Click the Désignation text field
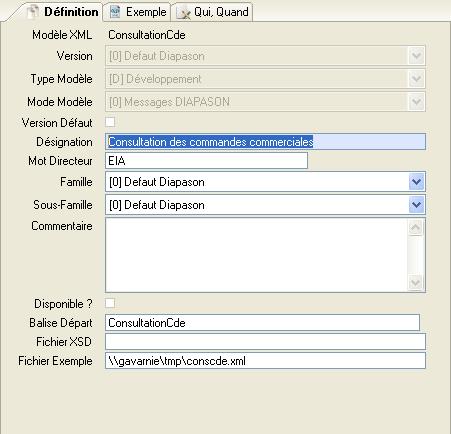Viewport: 451px width, 434px height. click(265, 142)
